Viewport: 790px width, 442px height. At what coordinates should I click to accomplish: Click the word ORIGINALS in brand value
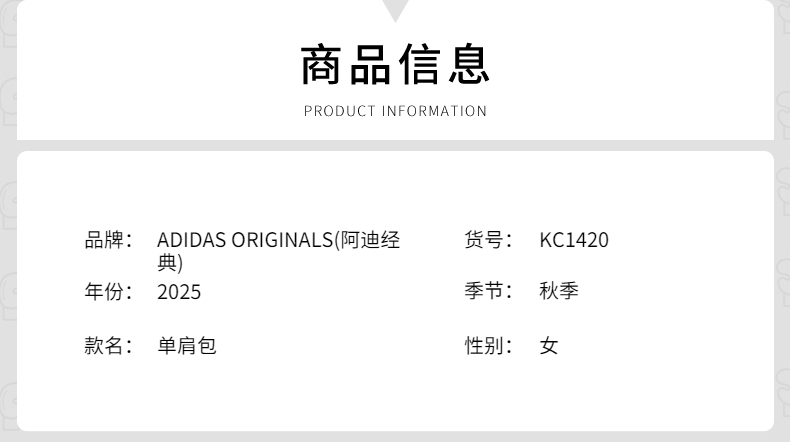281,240
